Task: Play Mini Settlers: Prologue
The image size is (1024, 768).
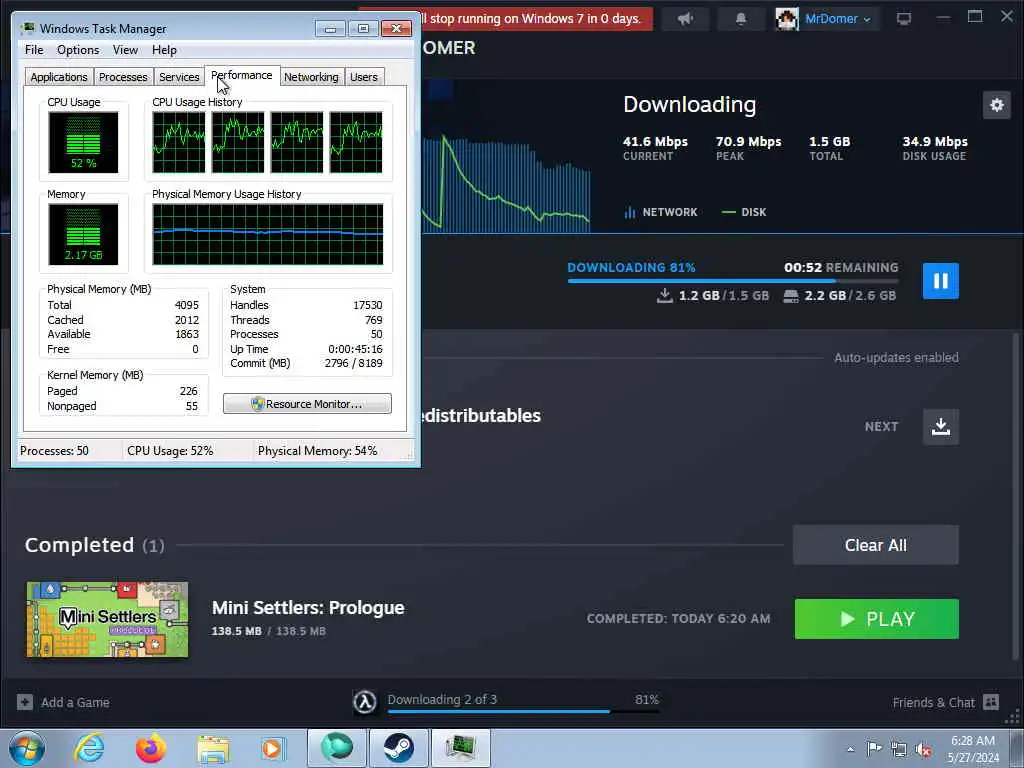Action: pyautogui.click(x=876, y=618)
